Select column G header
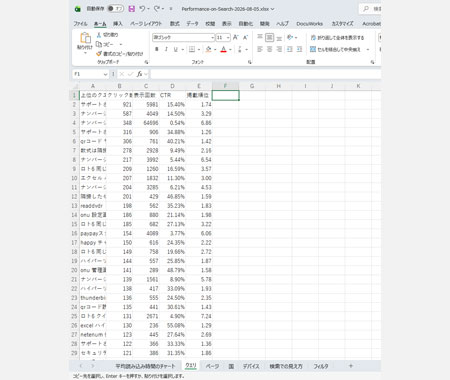 pos(252,86)
